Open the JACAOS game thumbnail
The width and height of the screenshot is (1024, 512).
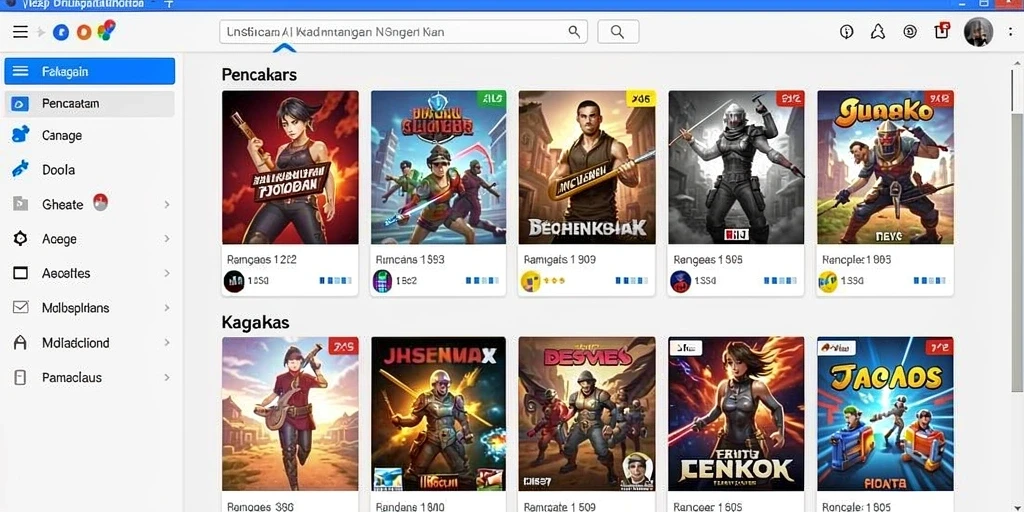click(x=885, y=413)
